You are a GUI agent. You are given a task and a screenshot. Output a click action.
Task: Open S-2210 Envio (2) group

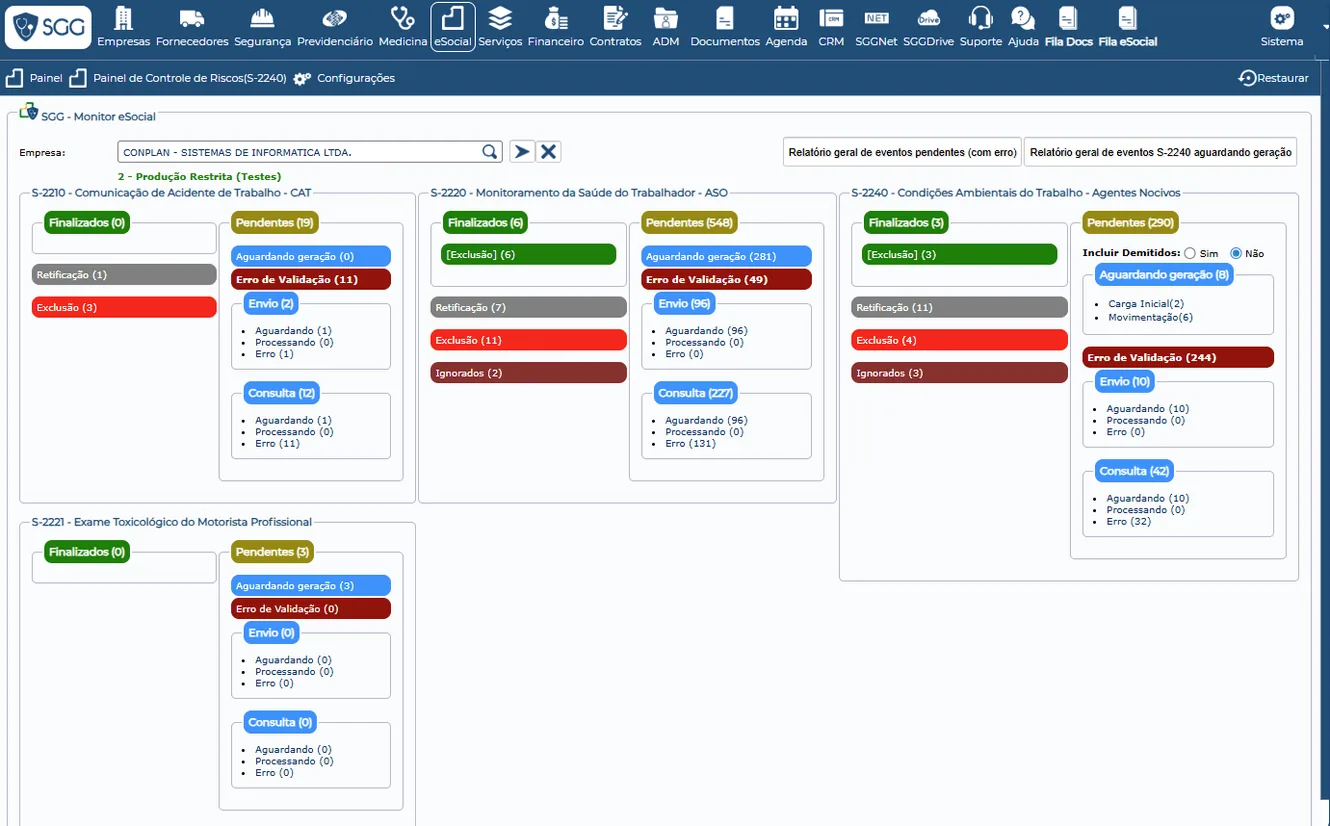point(271,303)
